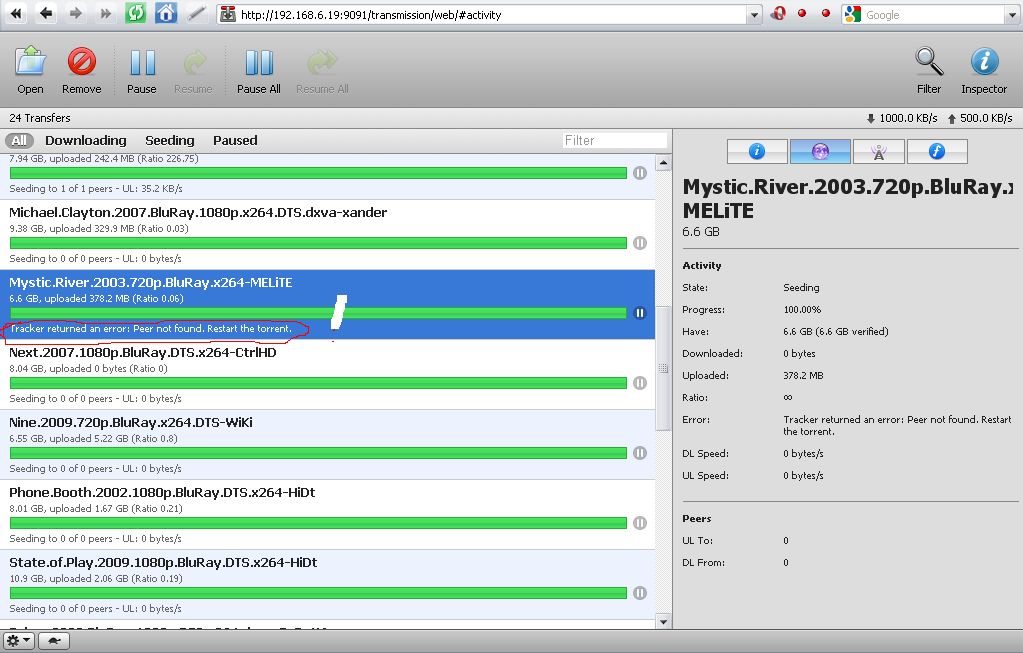The width and height of the screenshot is (1023, 653).
Task: Select the Nine.2009.720p torrent row
Action: (x=328, y=444)
